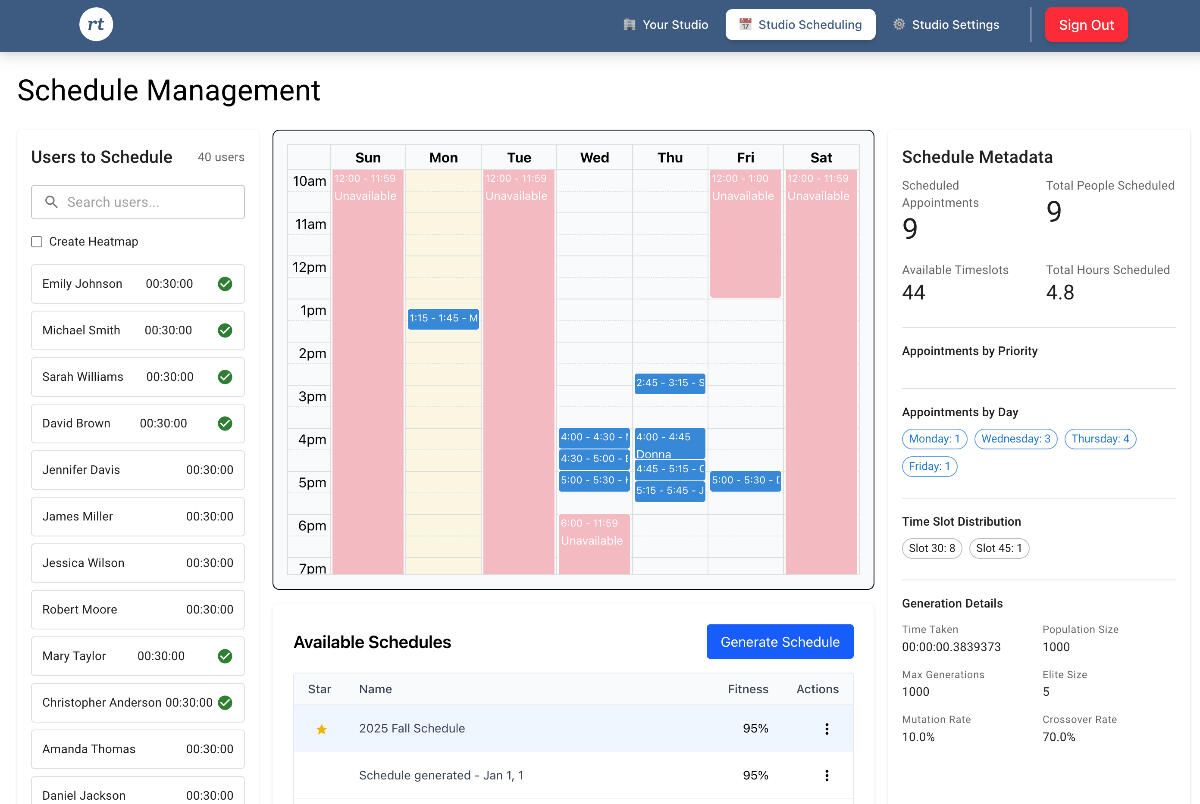
Task: Click Mary Taylor's green checkmark icon
Action: [x=225, y=656]
